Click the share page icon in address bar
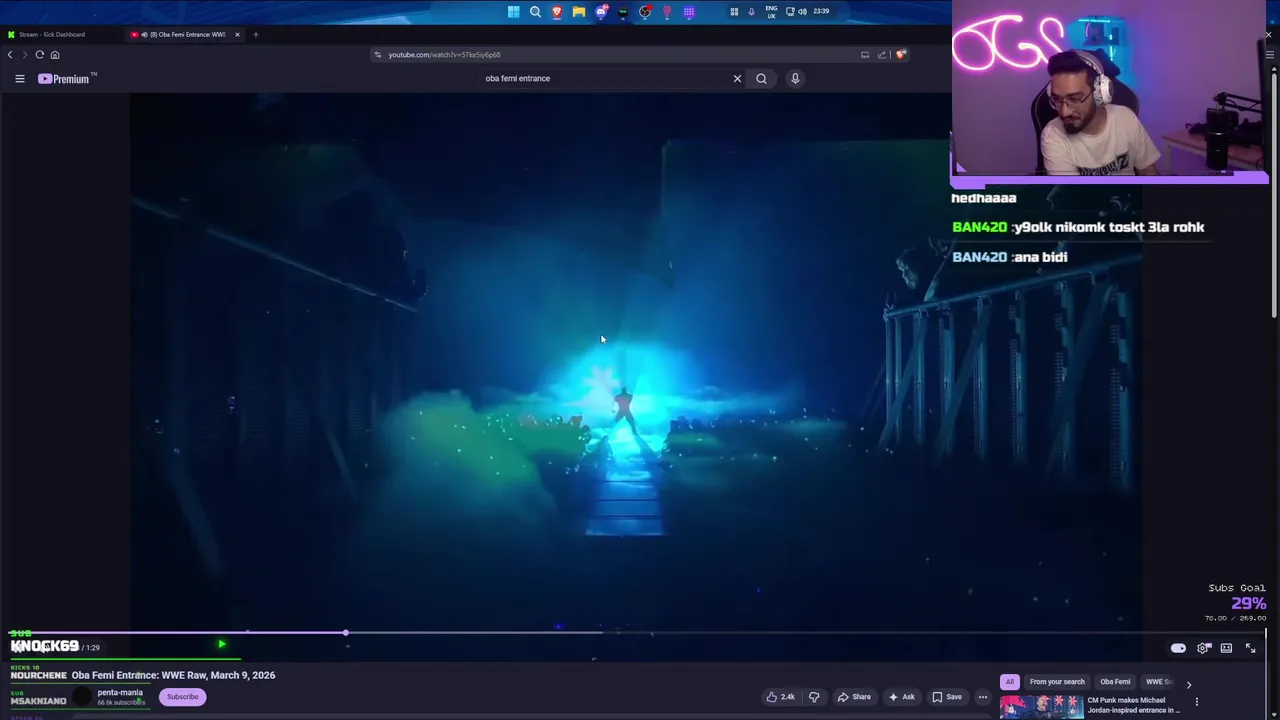1280x720 pixels. point(882,55)
